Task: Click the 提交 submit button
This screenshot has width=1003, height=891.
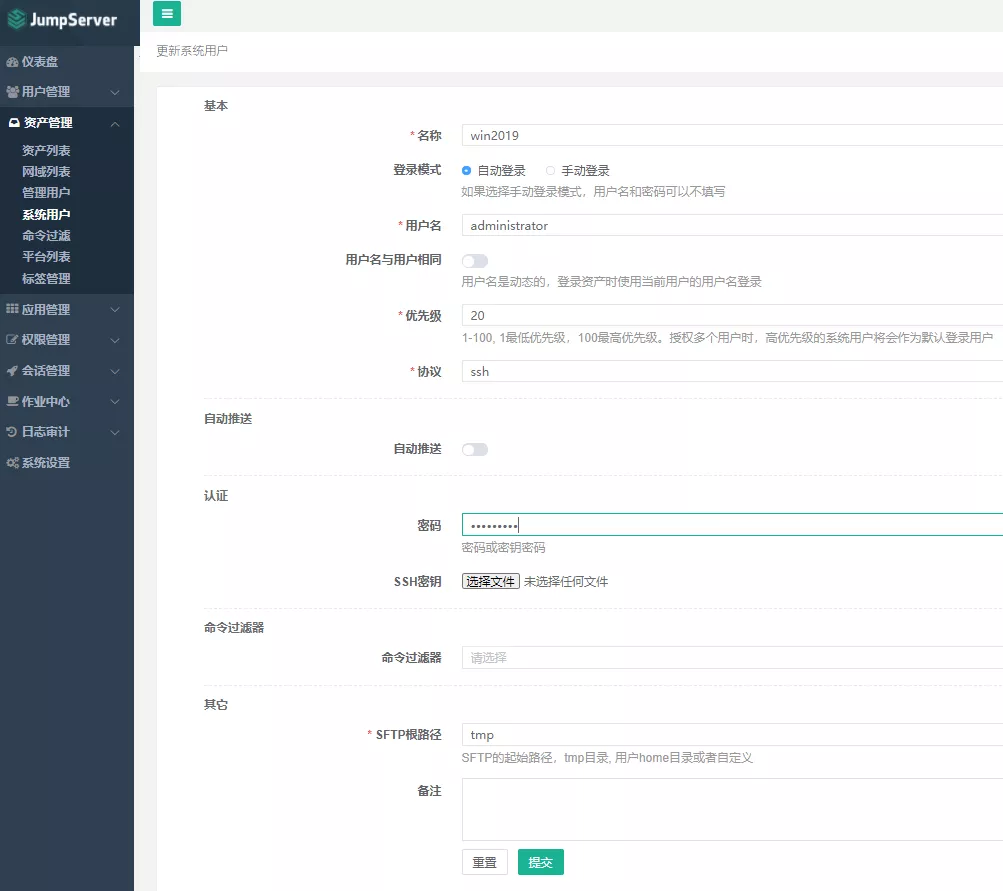Action: coord(540,862)
